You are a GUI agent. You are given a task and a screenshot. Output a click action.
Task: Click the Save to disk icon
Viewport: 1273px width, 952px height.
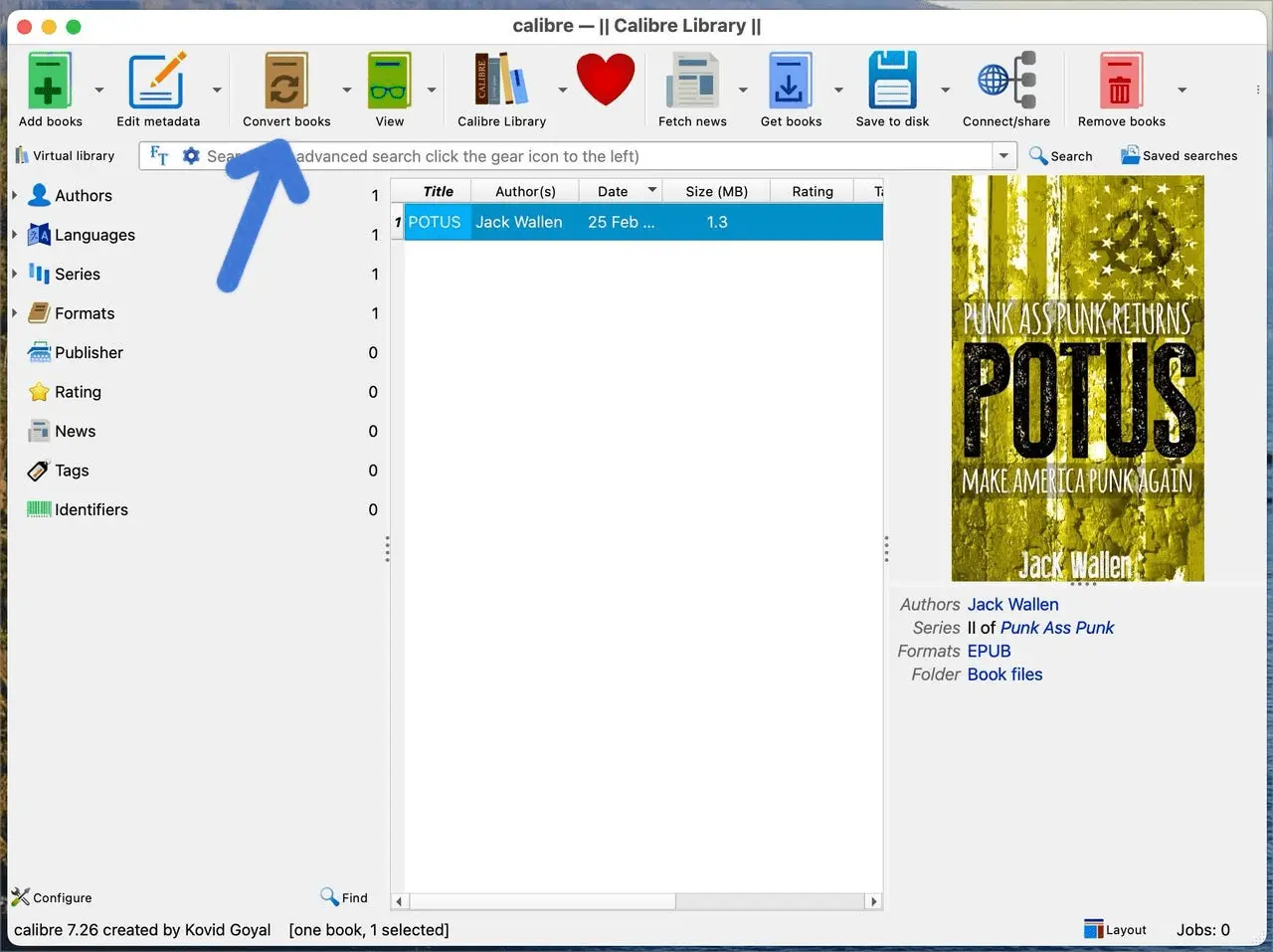[892, 82]
